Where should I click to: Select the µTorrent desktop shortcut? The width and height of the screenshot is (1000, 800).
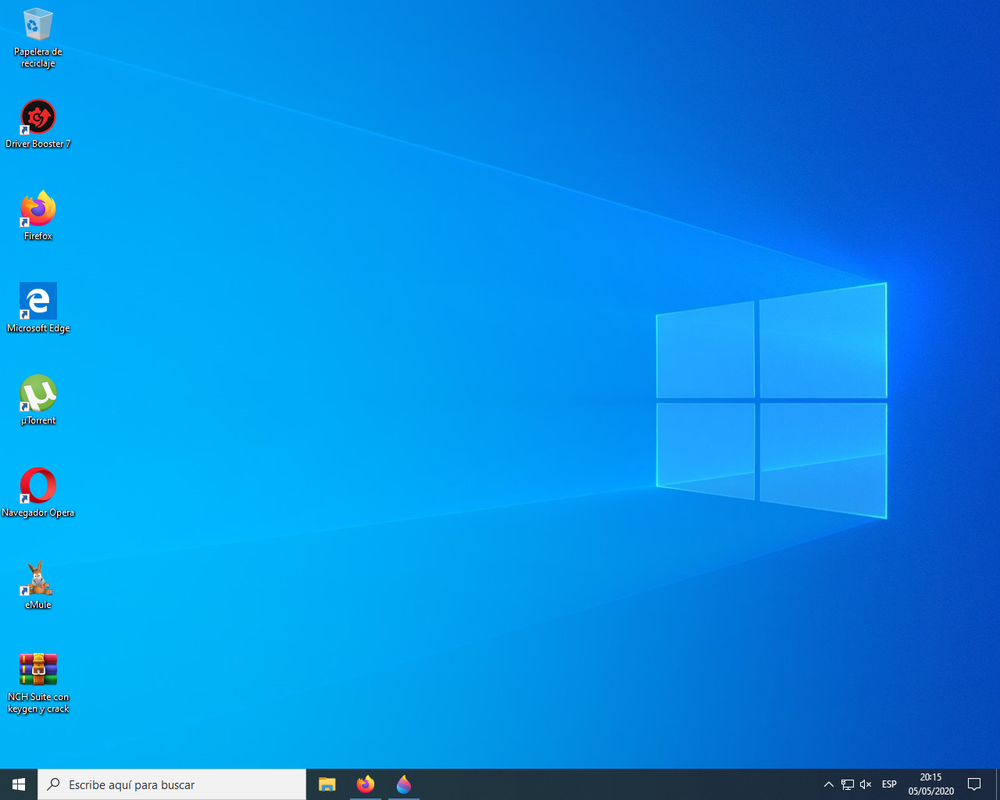[x=38, y=401]
